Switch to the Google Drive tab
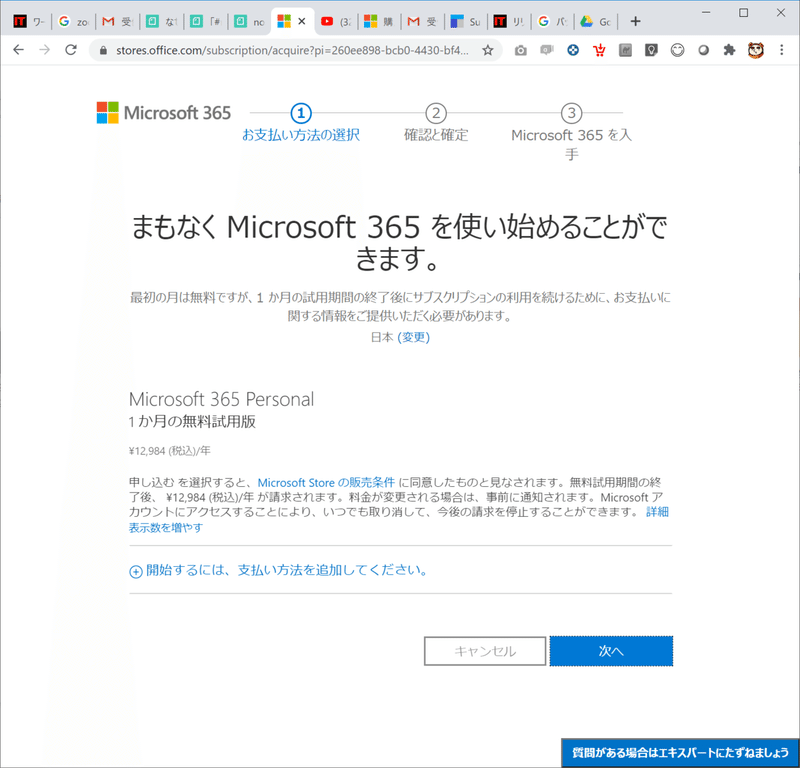This screenshot has height=768, width=800. pos(595,21)
